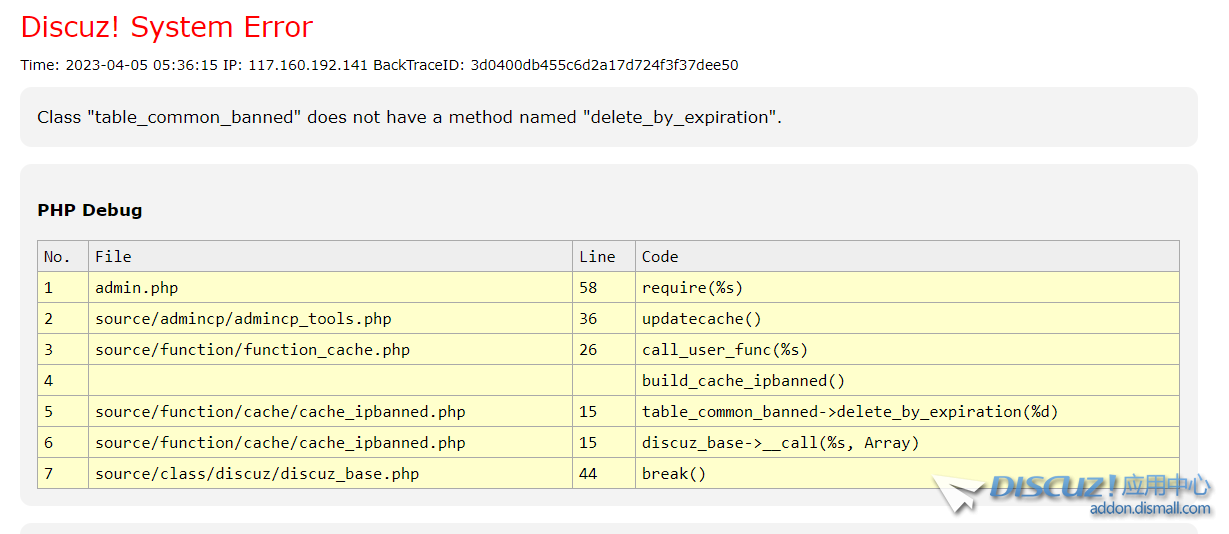Click the File column header
Screen dimensions: 1229x534
pos(113,257)
